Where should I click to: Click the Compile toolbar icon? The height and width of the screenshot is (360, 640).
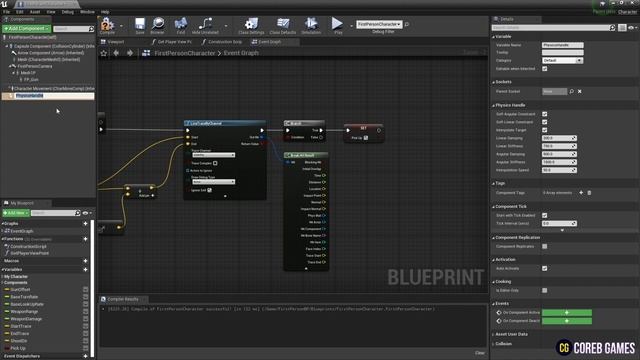coord(107,25)
